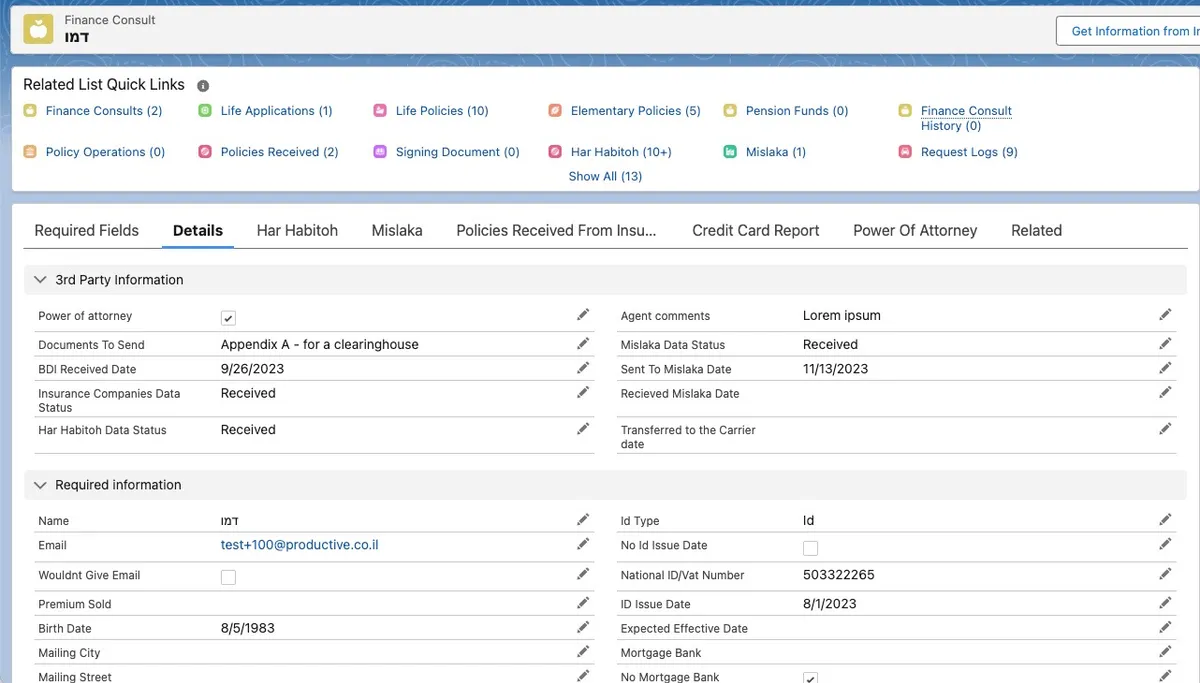Viewport: 1200px width, 683px height.
Task: Click pencil icon for Documents To Send
Action: click(x=583, y=343)
